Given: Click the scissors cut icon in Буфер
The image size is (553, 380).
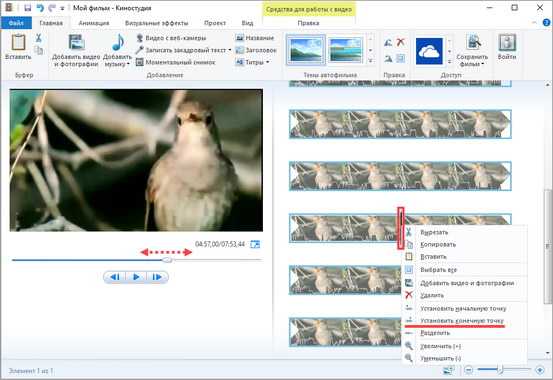Looking at the screenshot, I should (38, 38).
